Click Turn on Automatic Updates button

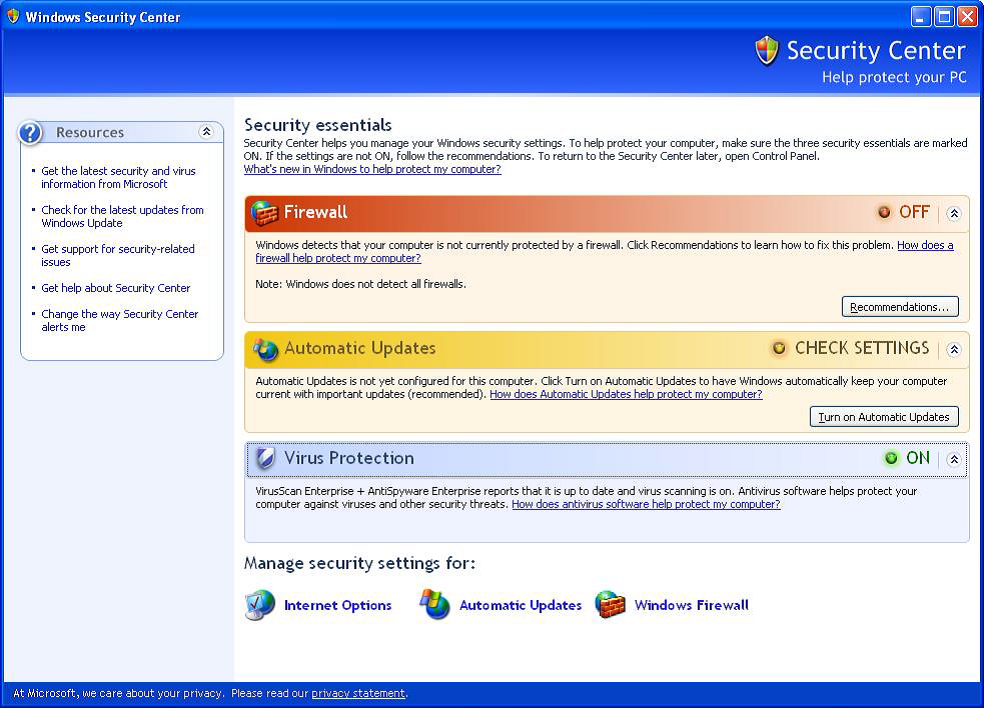pos(884,417)
